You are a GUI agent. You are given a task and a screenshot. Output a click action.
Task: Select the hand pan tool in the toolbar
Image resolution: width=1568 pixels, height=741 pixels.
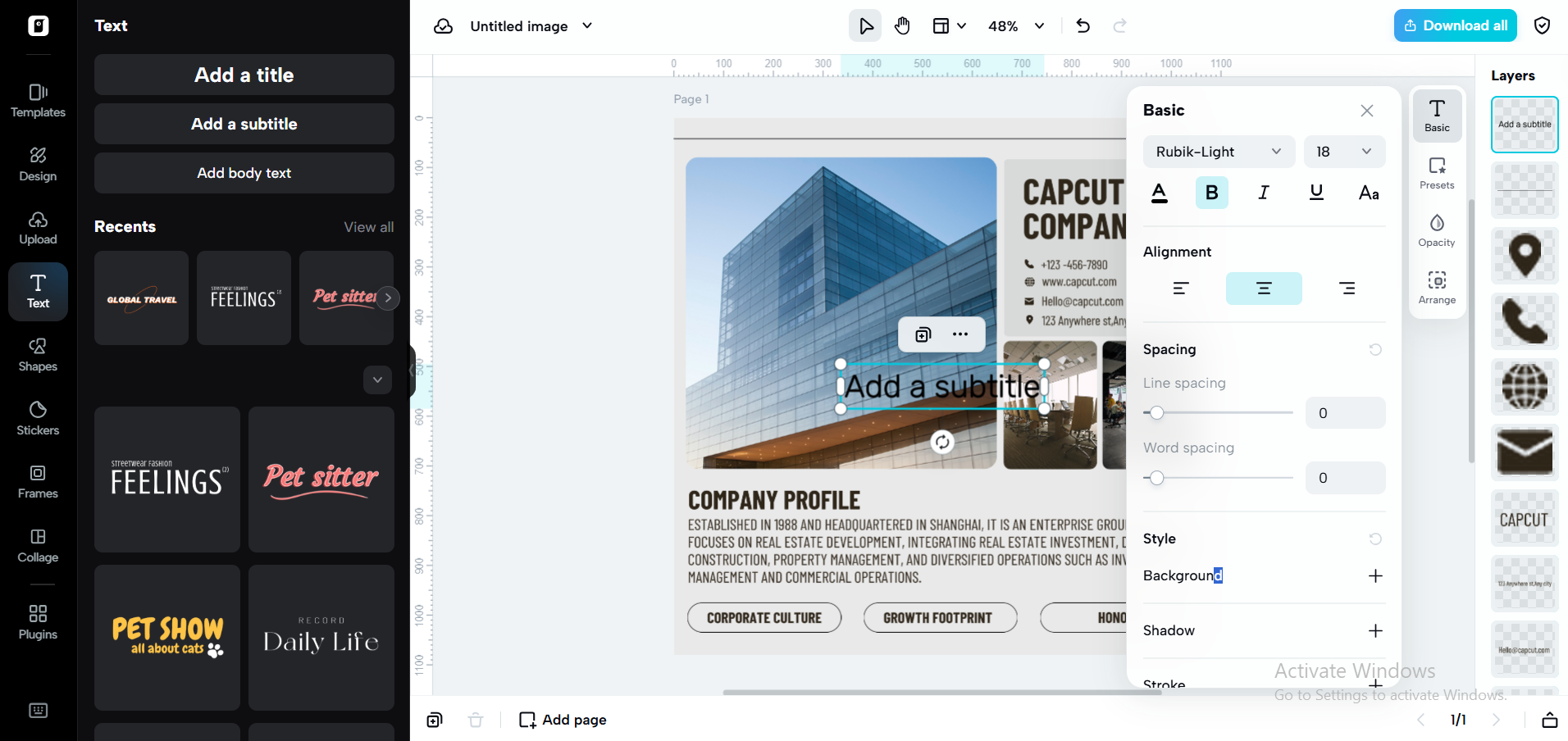coord(902,25)
